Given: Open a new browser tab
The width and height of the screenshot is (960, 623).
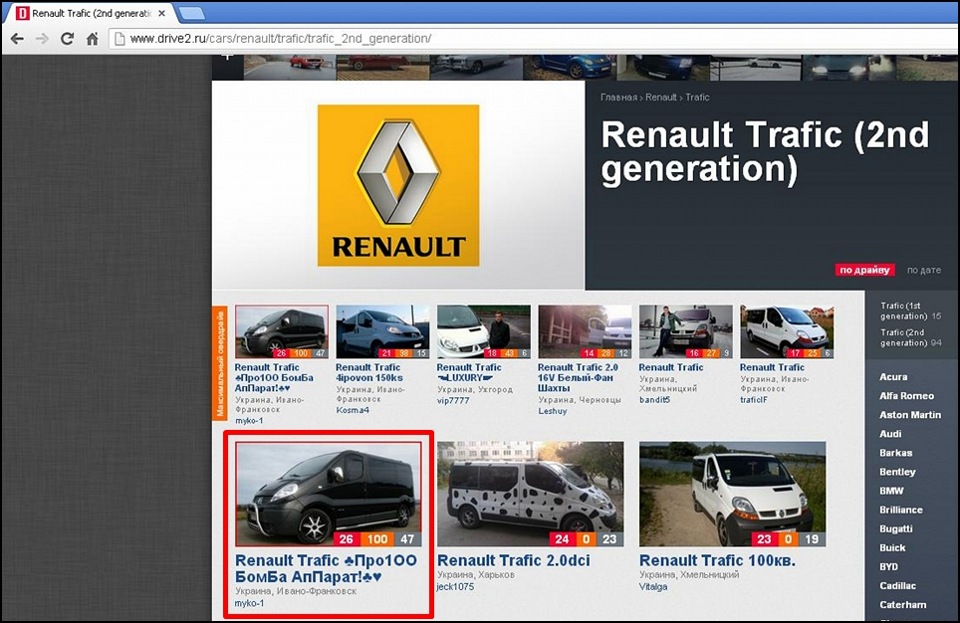Looking at the screenshot, I should (x=192, y=13).
